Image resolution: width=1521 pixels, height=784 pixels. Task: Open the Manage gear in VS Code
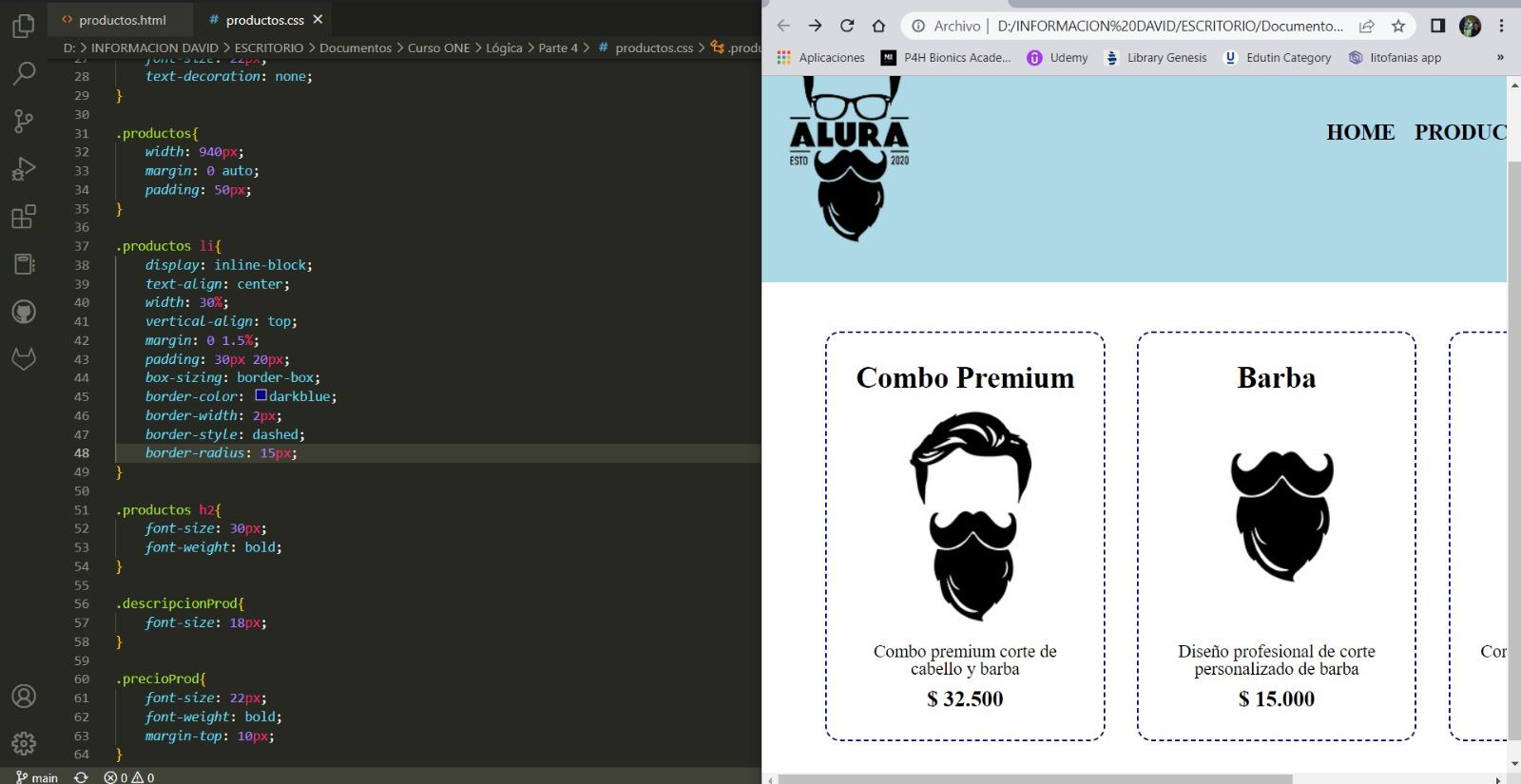[x=24, y=743]
